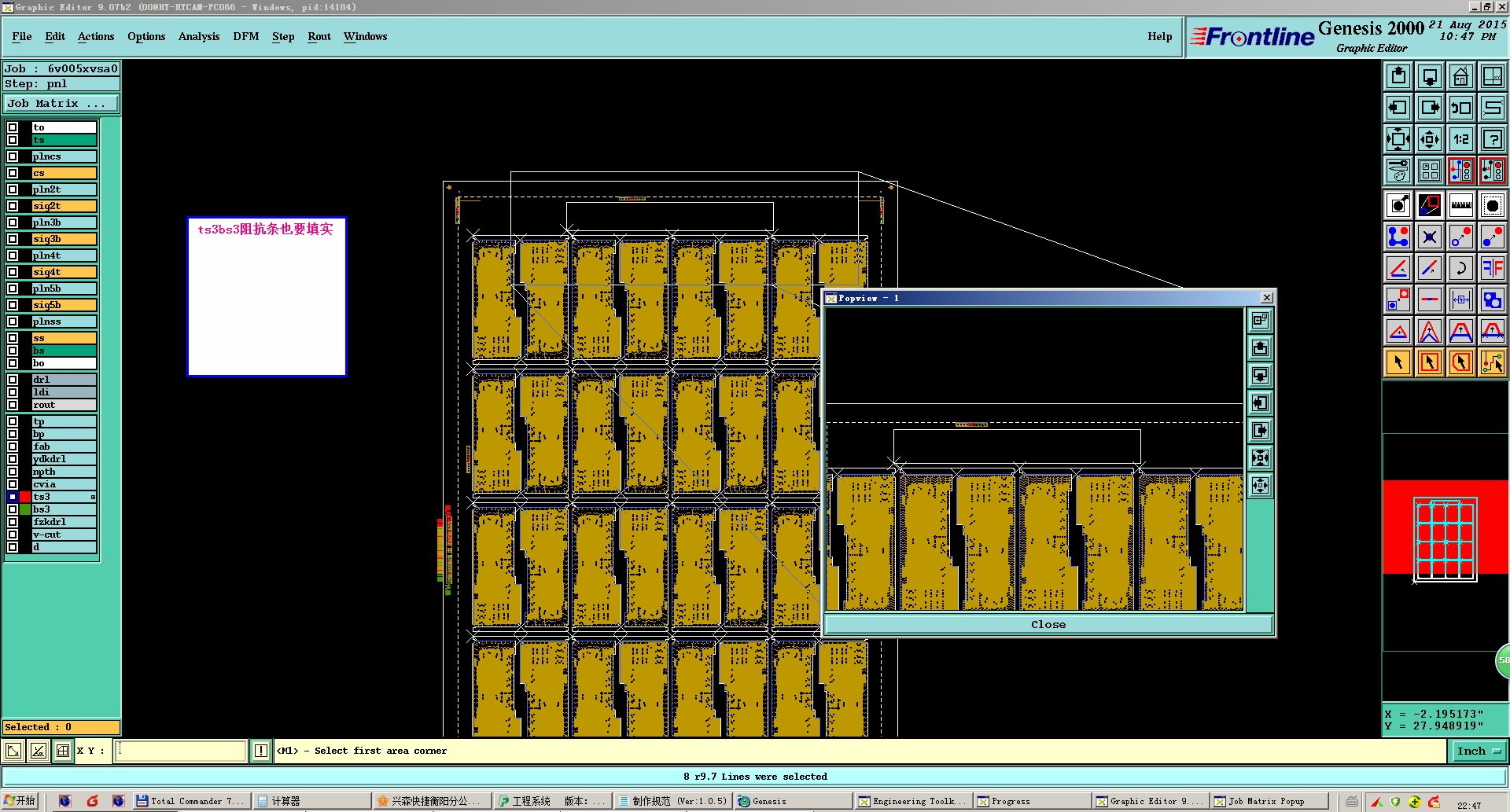Toggle the 'to' layer checkbox
The width and height of the screenshot is (1510, 812).
point(13,127)
